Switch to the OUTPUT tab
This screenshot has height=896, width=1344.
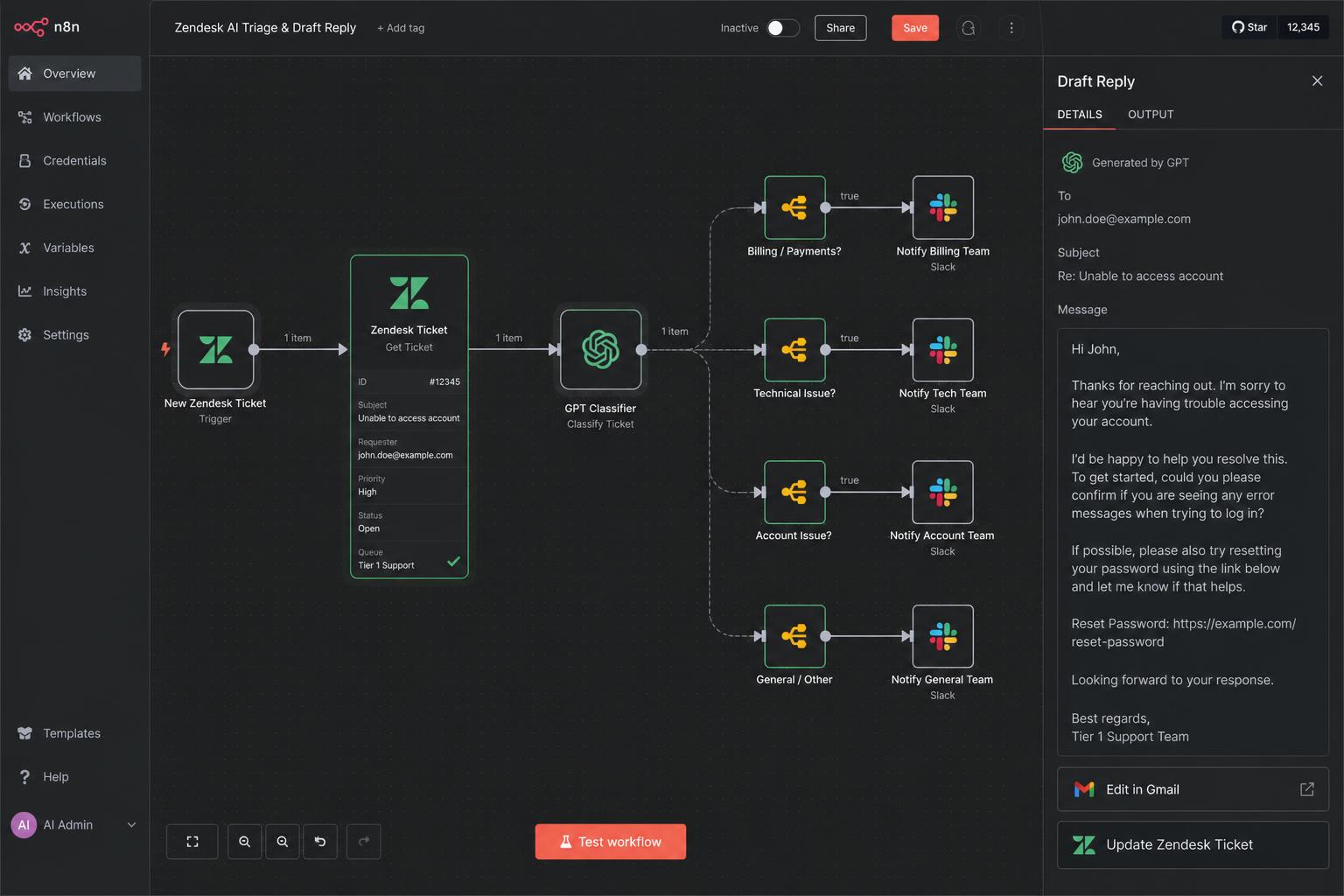(x=1151, y=115)
